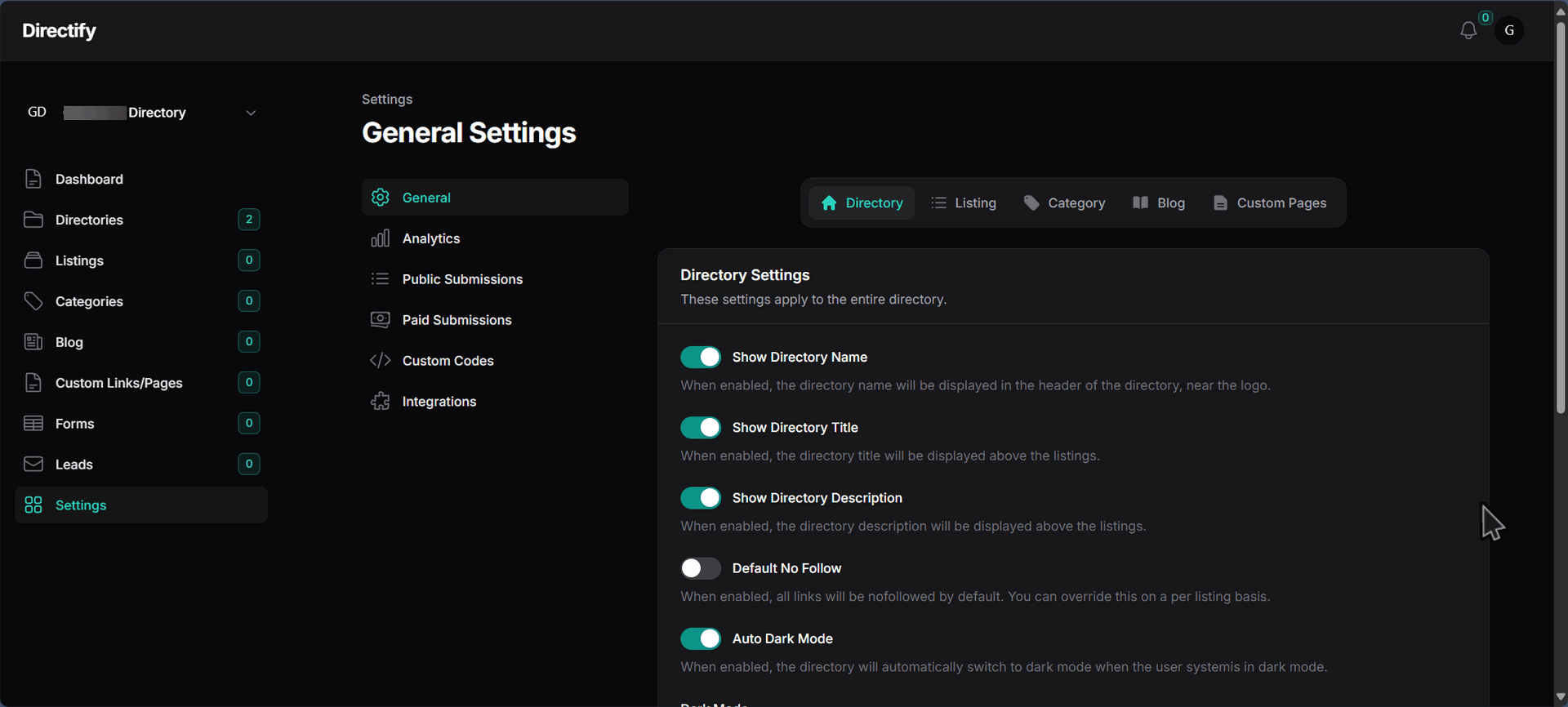Click the Custom Codes brackets icon
This screenshot has height=707, width=1568.
[380, 361]
